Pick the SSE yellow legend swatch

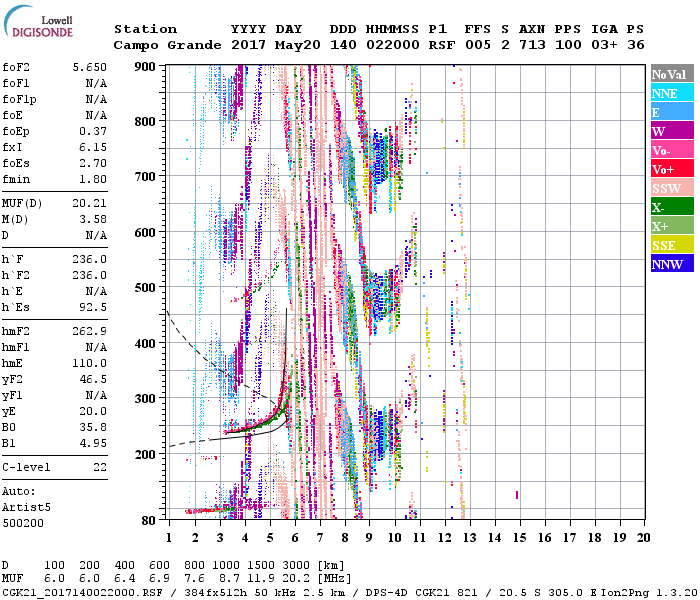(x=672, y=245)
